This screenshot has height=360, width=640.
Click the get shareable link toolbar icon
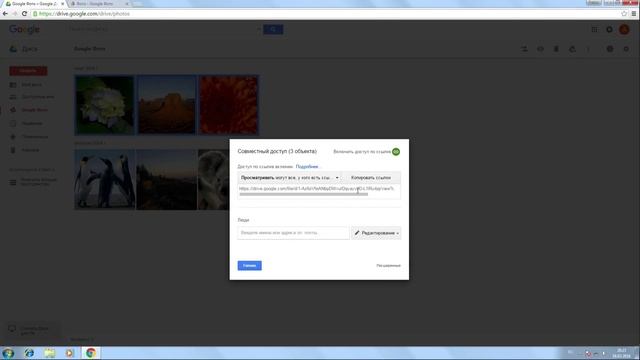524,49
